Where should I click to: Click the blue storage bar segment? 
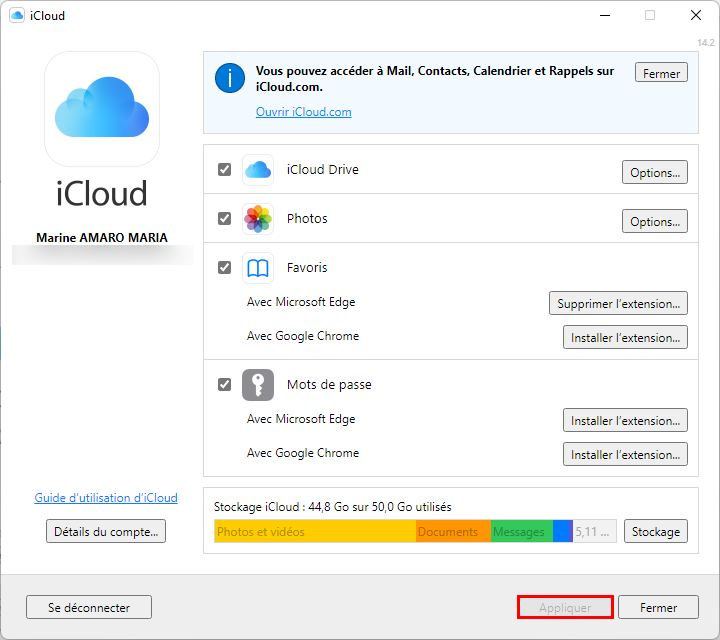tap(562, 532)
